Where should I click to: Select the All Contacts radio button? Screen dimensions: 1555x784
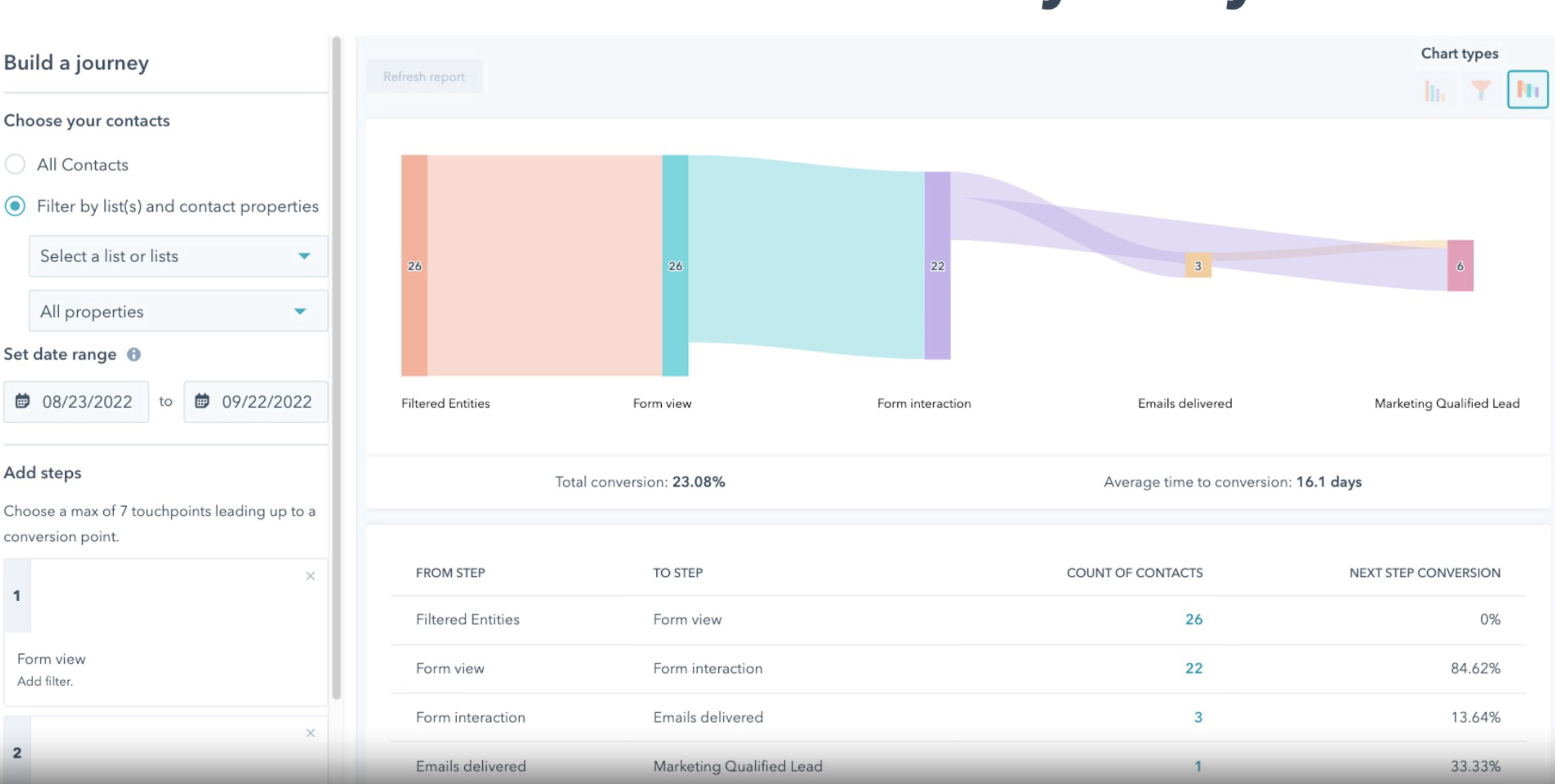click(x=15, y=164)
